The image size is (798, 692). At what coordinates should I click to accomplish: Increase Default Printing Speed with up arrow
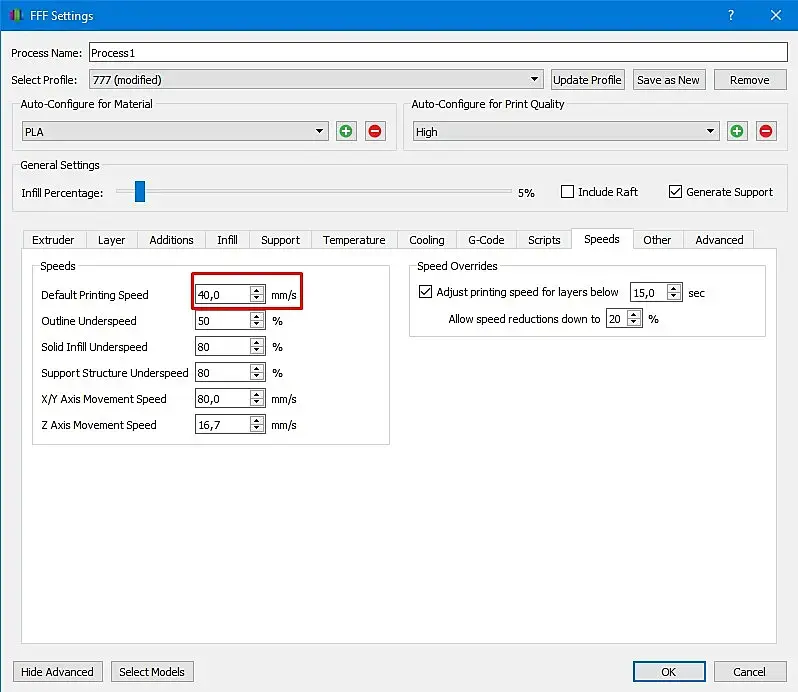click(x=257, y=290)
